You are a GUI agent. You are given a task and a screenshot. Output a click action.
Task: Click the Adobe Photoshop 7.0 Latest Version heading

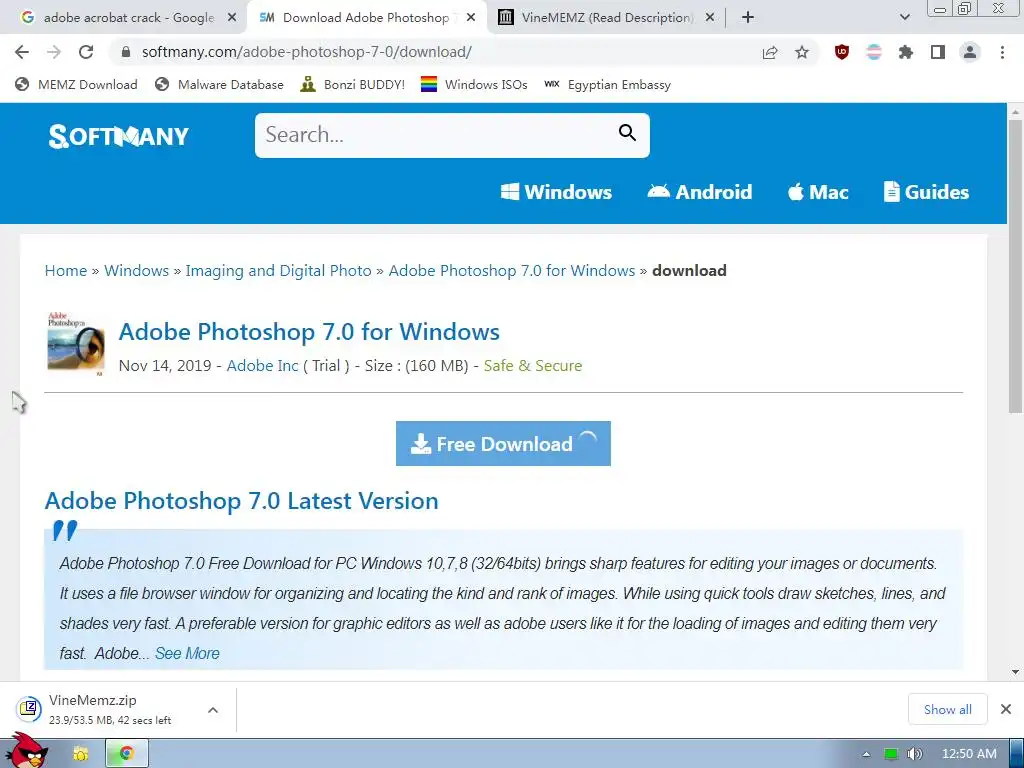click(x=242, y=501)
